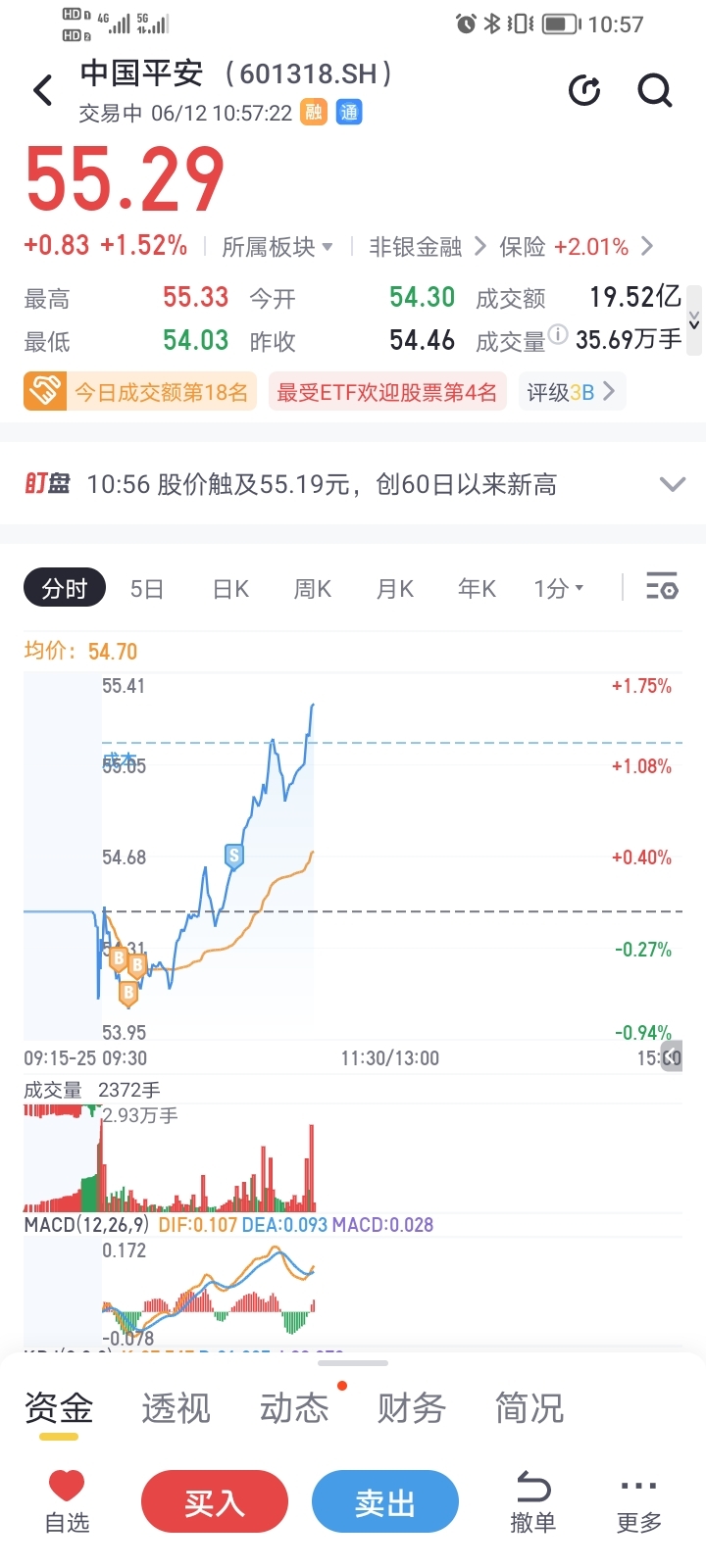This screenshot has width=706, height=1568.
Task: Tap the red 买入 button
Action: [x=215, y=1502]
